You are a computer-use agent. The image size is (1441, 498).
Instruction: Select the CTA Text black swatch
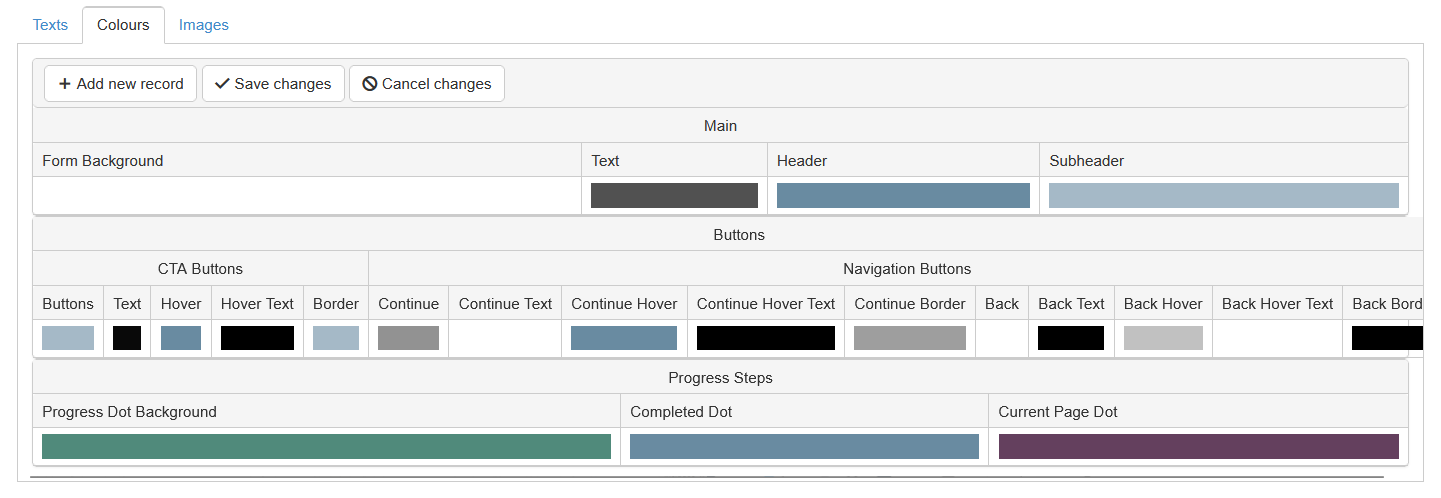(x=127, y=338)
